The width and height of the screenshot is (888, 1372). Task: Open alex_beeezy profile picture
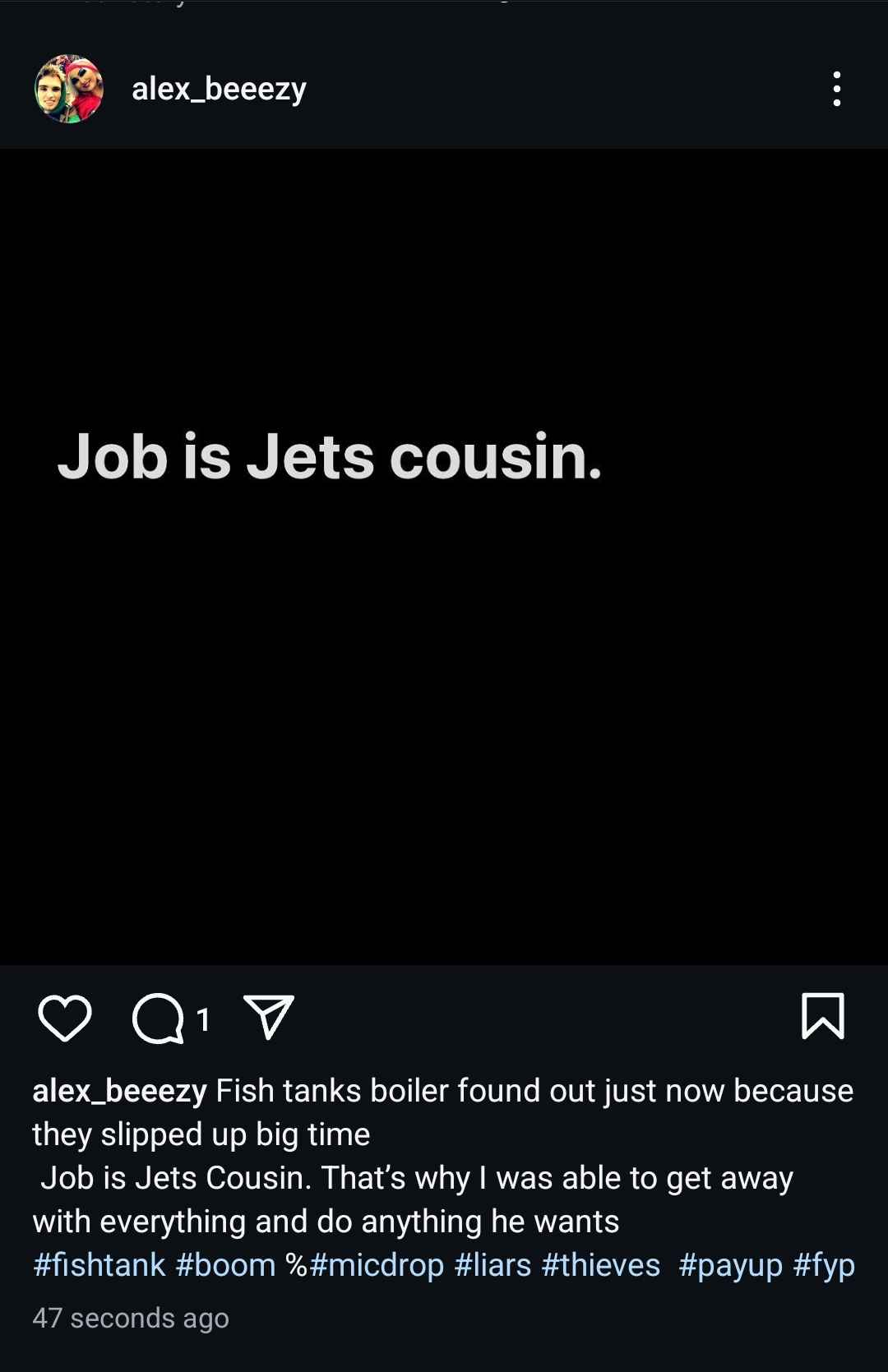[69, 89]
